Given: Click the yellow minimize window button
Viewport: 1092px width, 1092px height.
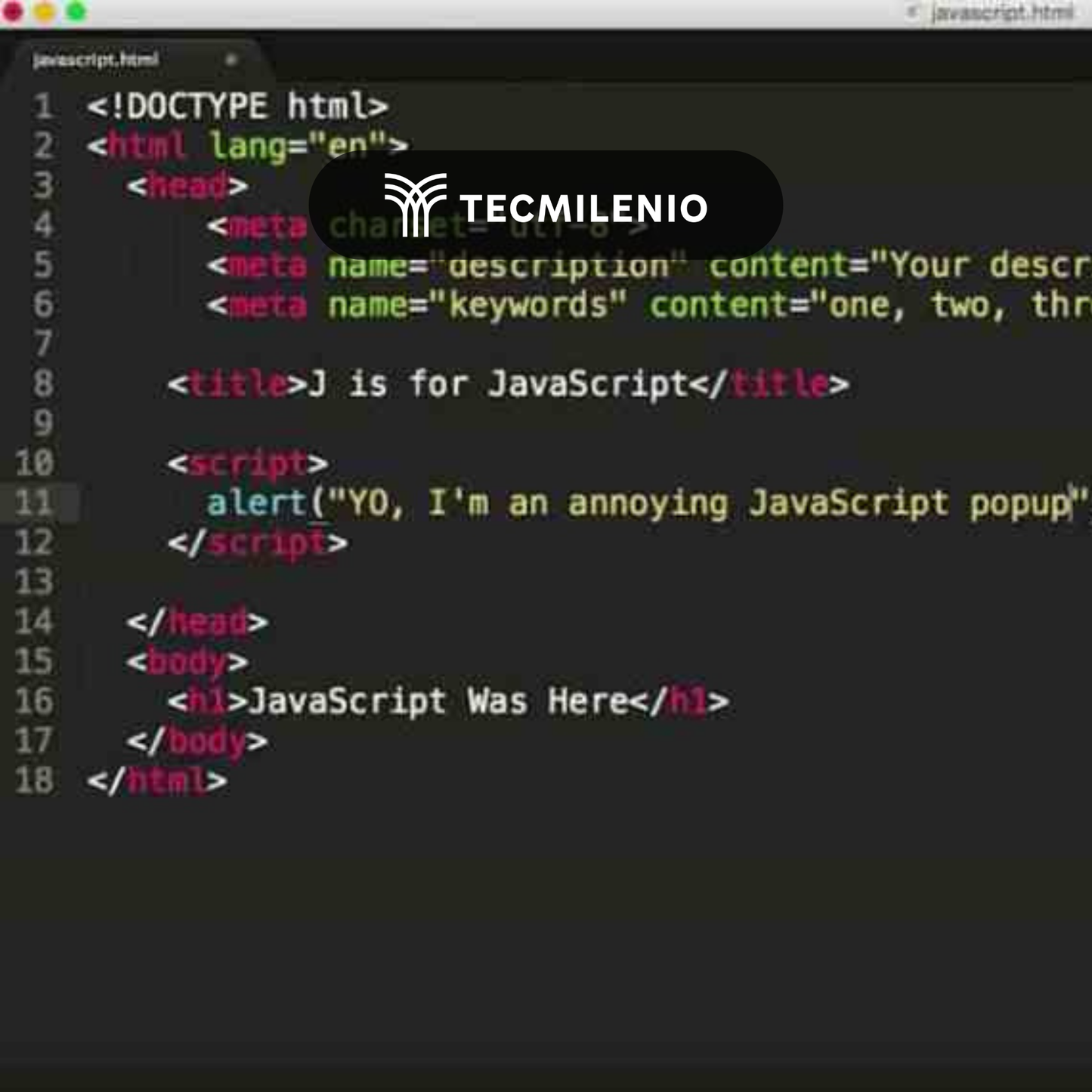Looking at the screenshot, I should [45, 12].
